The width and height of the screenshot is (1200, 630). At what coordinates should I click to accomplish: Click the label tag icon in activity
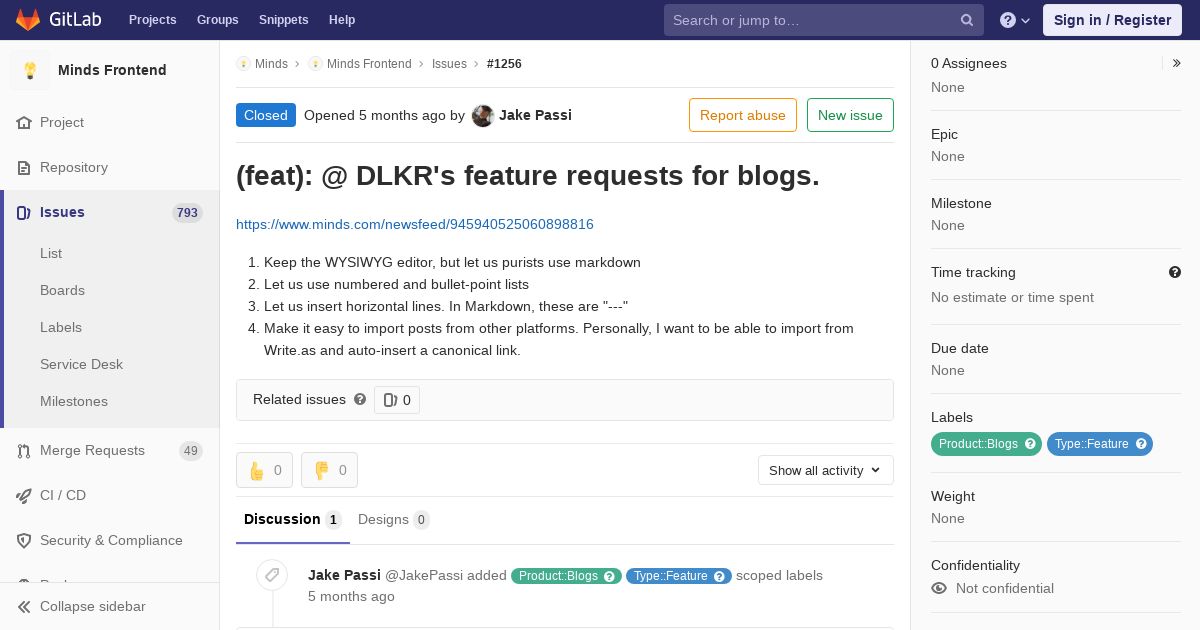[x=271, y=575]
